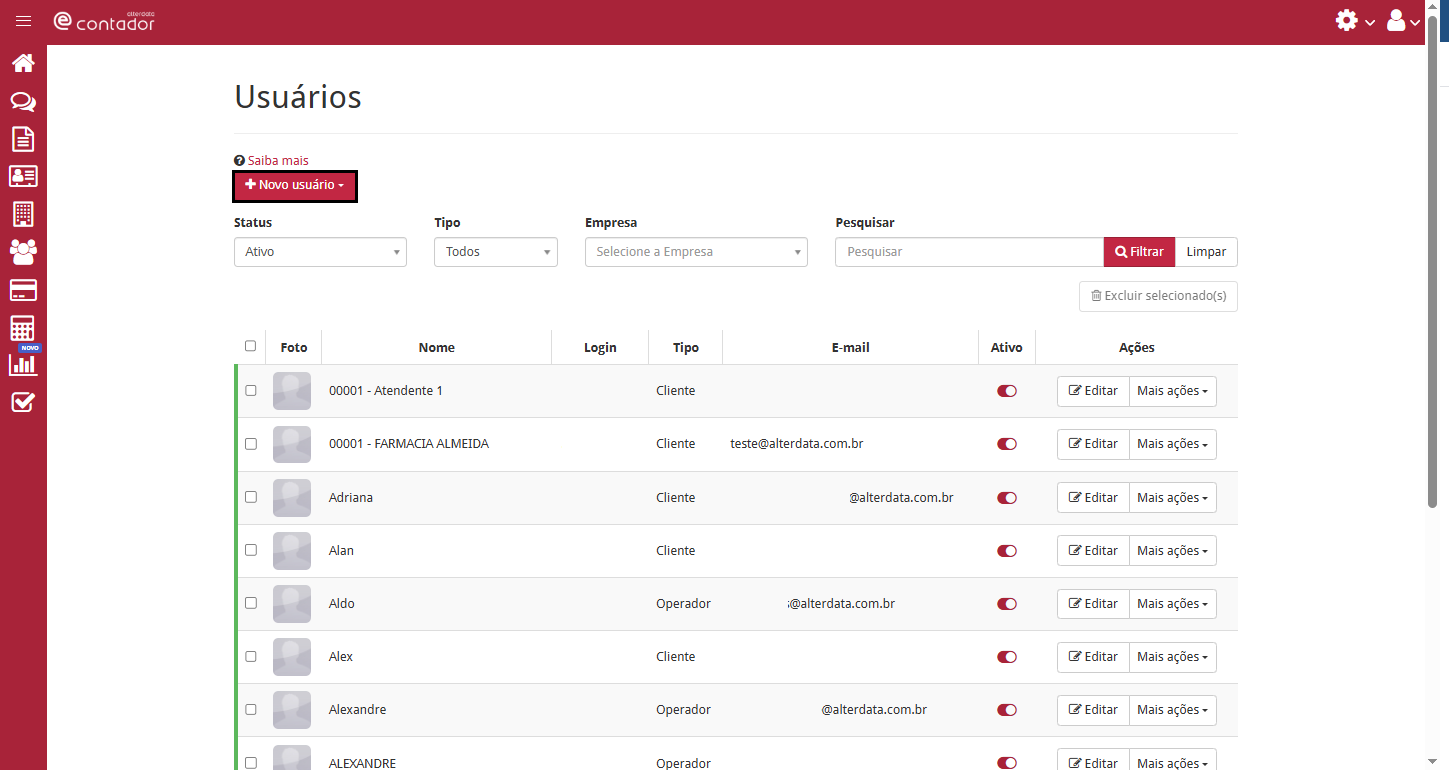Go to the Home icon in sidebar
The height and width of the screenshot is (770, 1449).
coord(23,64)
